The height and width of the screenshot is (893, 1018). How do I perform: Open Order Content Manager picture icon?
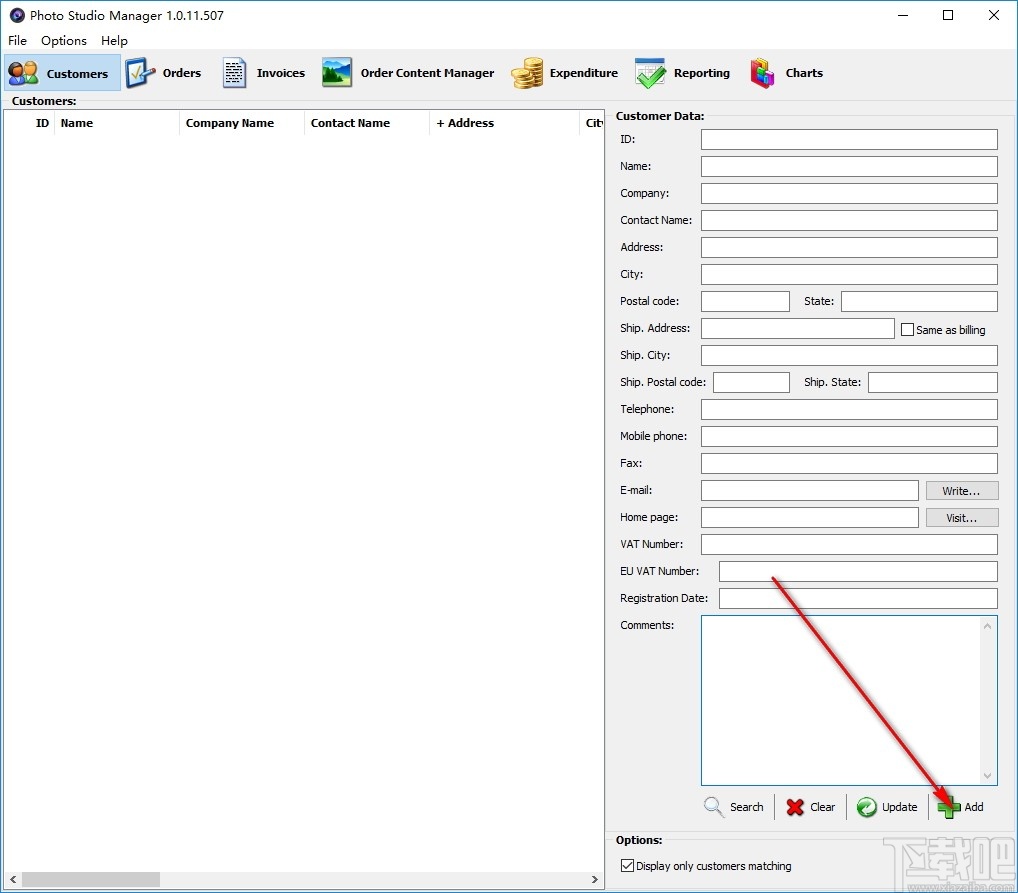[x=337, y=73]
